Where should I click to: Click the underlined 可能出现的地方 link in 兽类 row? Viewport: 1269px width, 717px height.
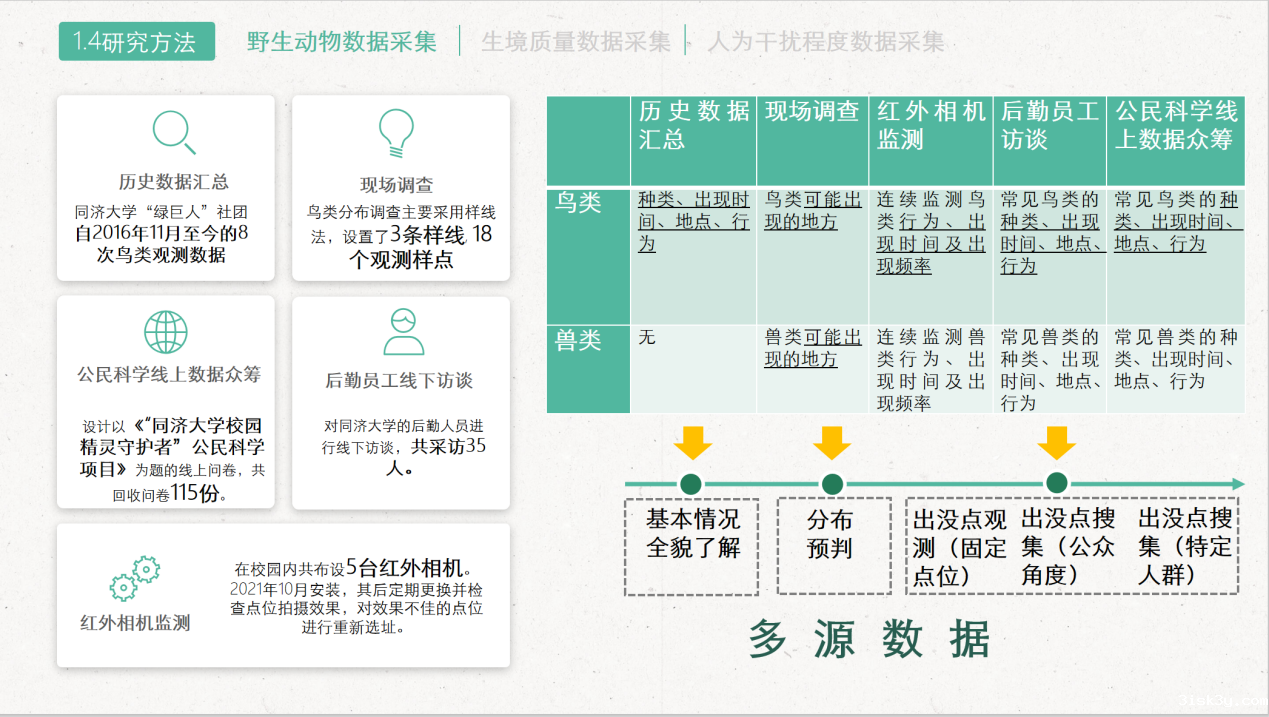pyautogui.click(x=813, y=348)
